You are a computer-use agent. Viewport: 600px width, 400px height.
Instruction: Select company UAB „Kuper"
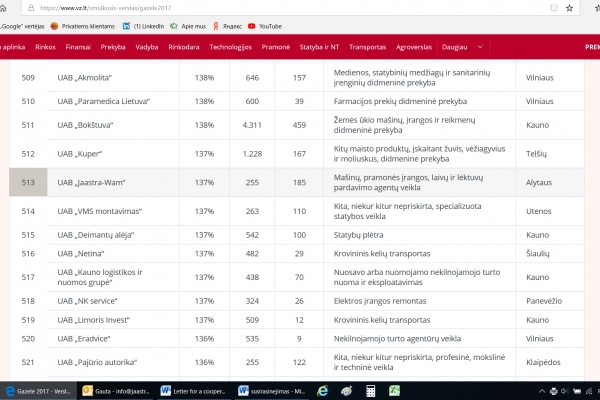point(80,154)
